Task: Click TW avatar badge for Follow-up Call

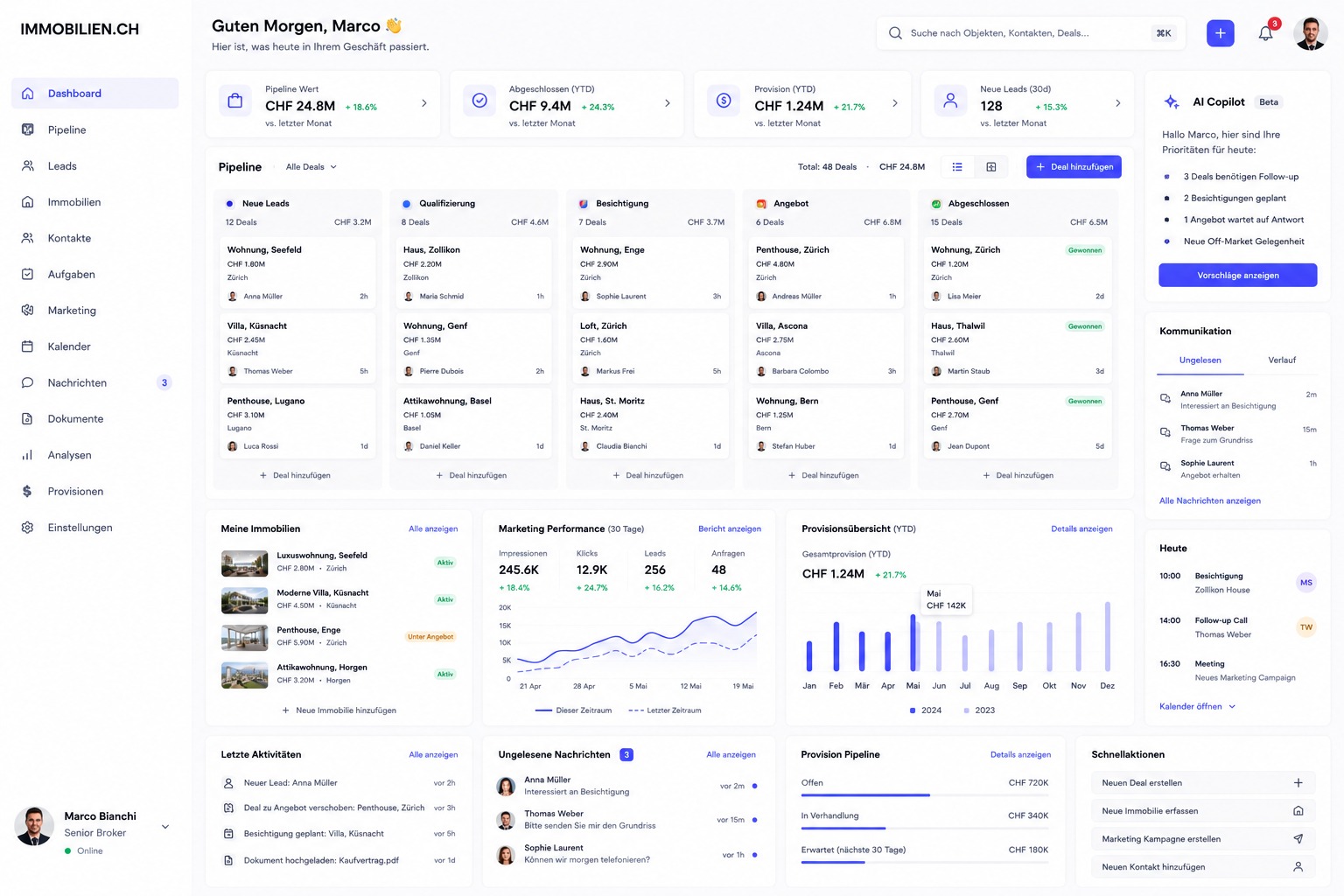Action: pos(1305,627)
